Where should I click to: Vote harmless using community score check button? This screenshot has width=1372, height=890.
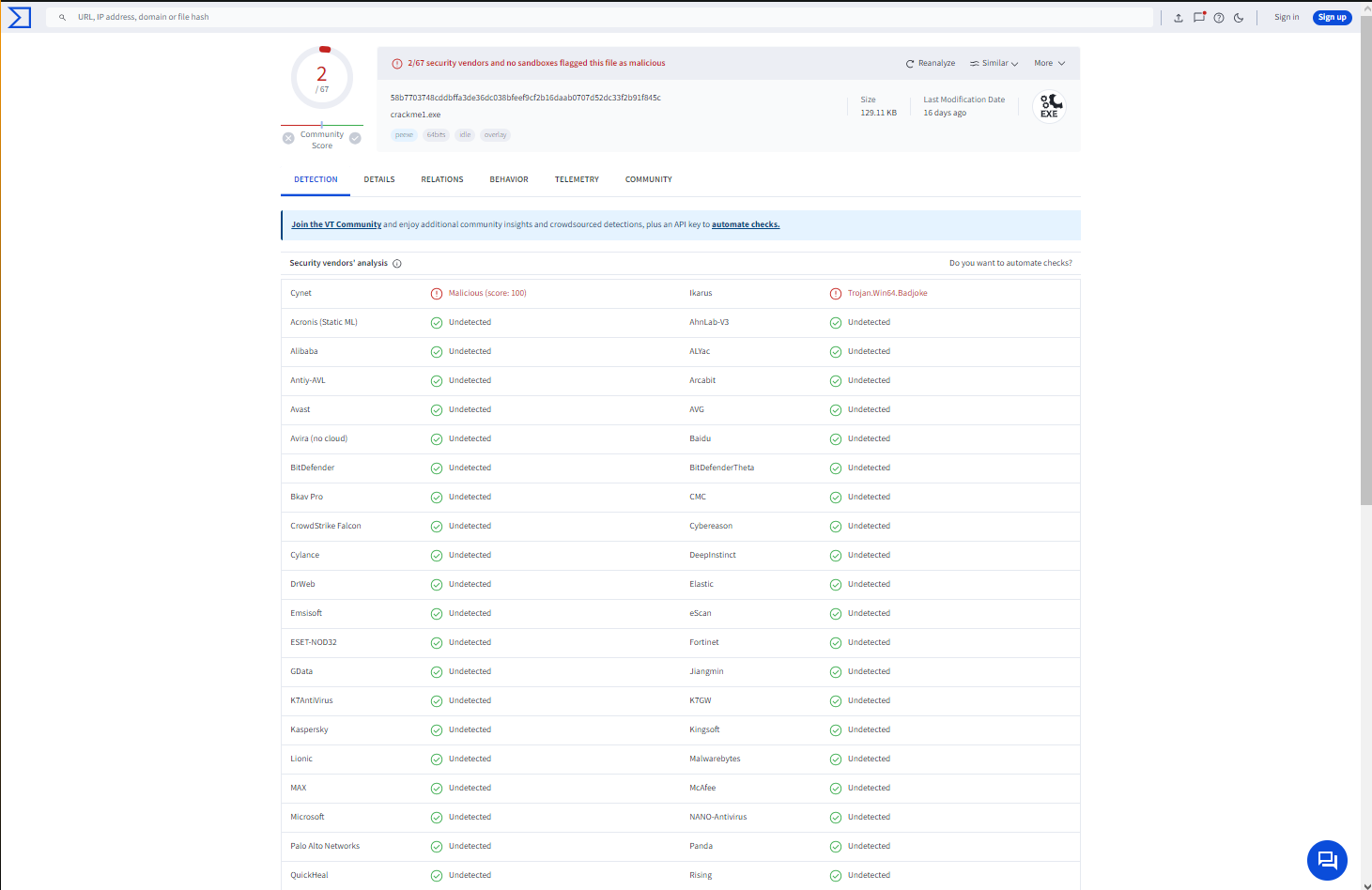[355, 138]
